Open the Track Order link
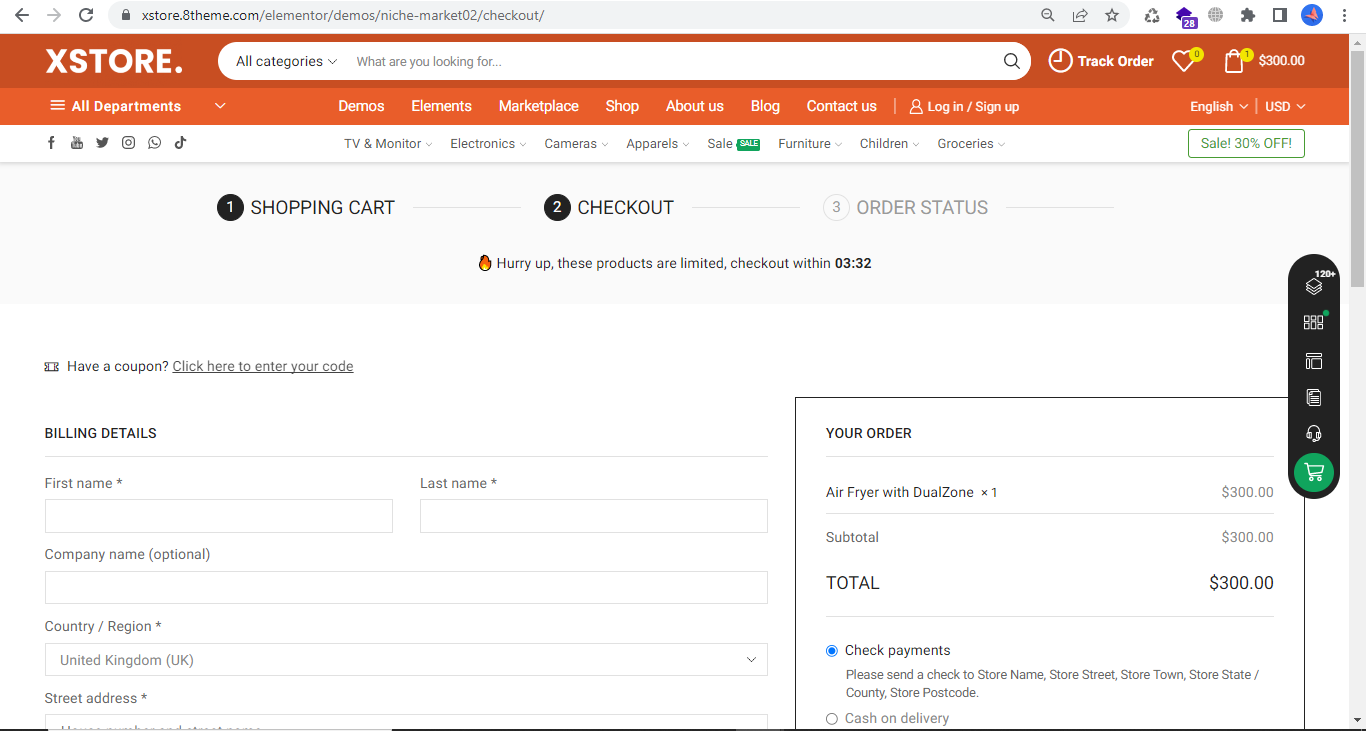The image size is (1366, 731). [x=1101, y=61]
